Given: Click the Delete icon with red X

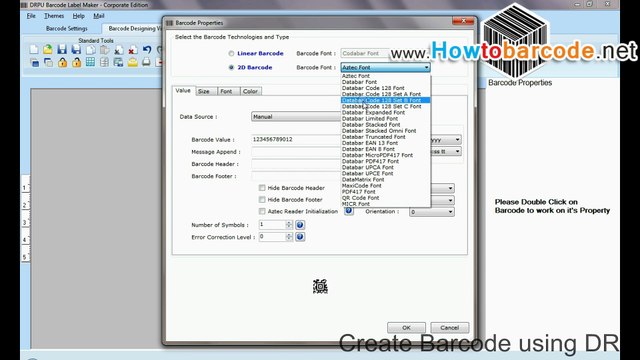Looking at the screenshot, I should pos(132,50).
